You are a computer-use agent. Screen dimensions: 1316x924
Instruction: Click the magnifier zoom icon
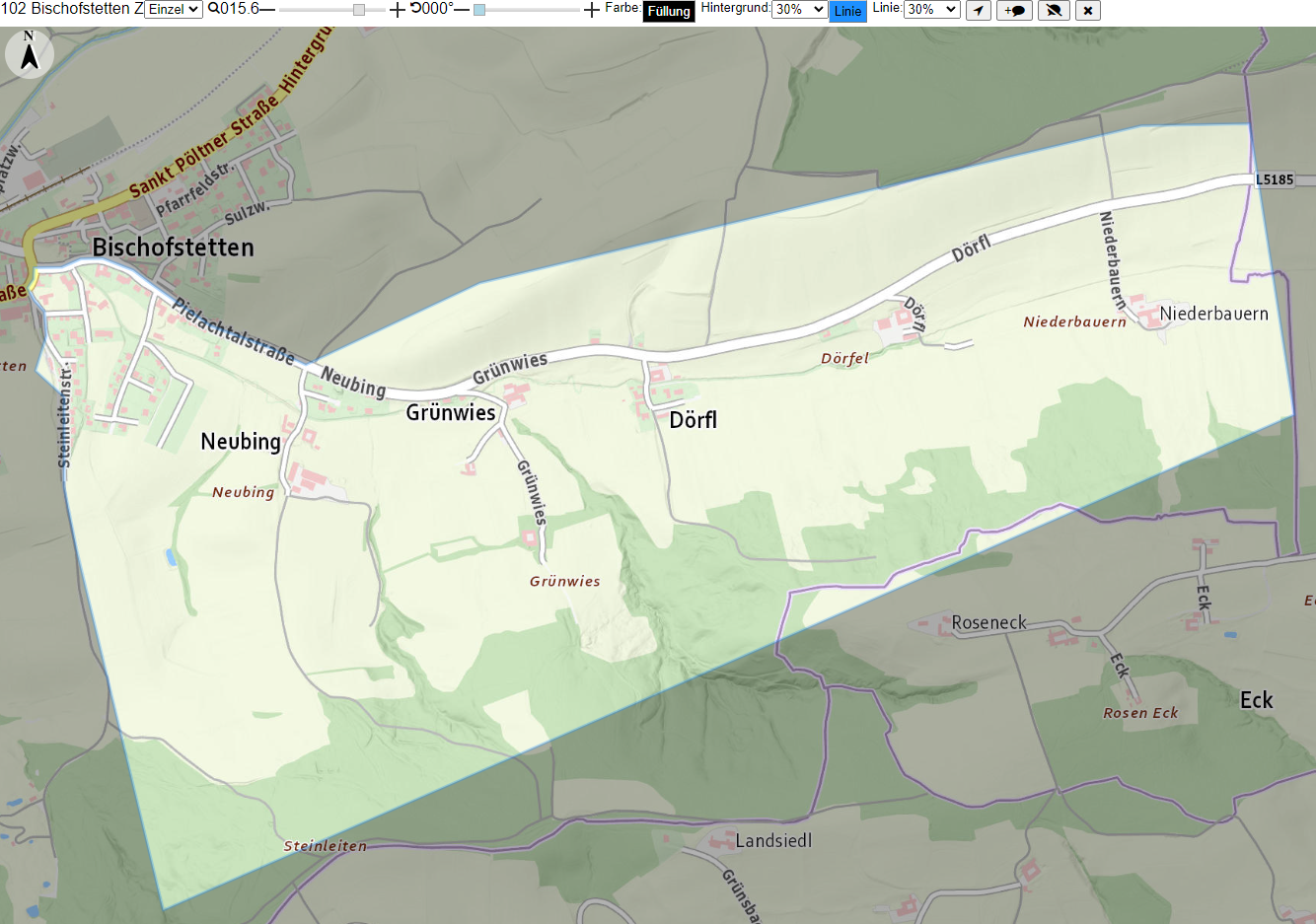(213, 9)
